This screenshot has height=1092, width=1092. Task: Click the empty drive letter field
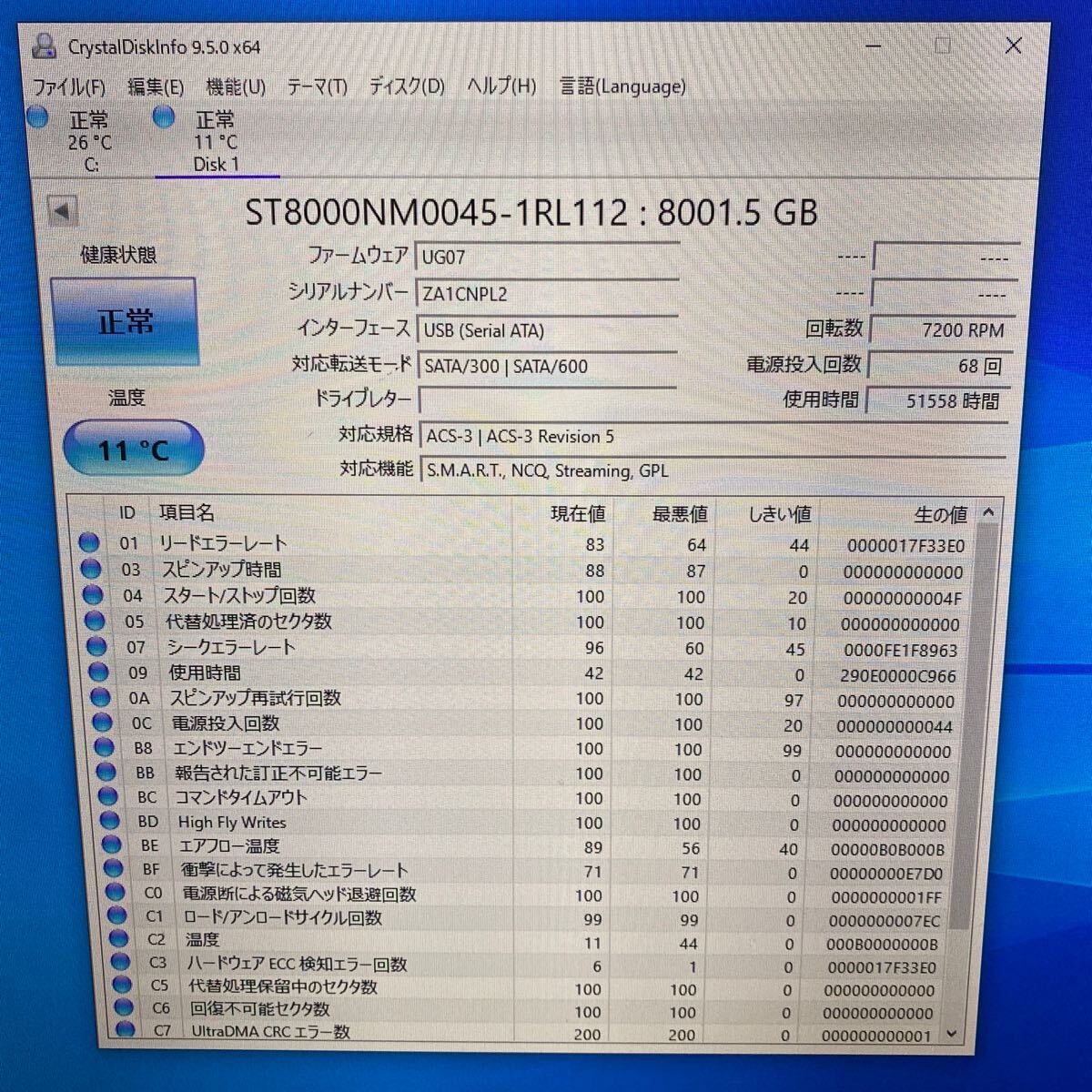coord(546,399)
